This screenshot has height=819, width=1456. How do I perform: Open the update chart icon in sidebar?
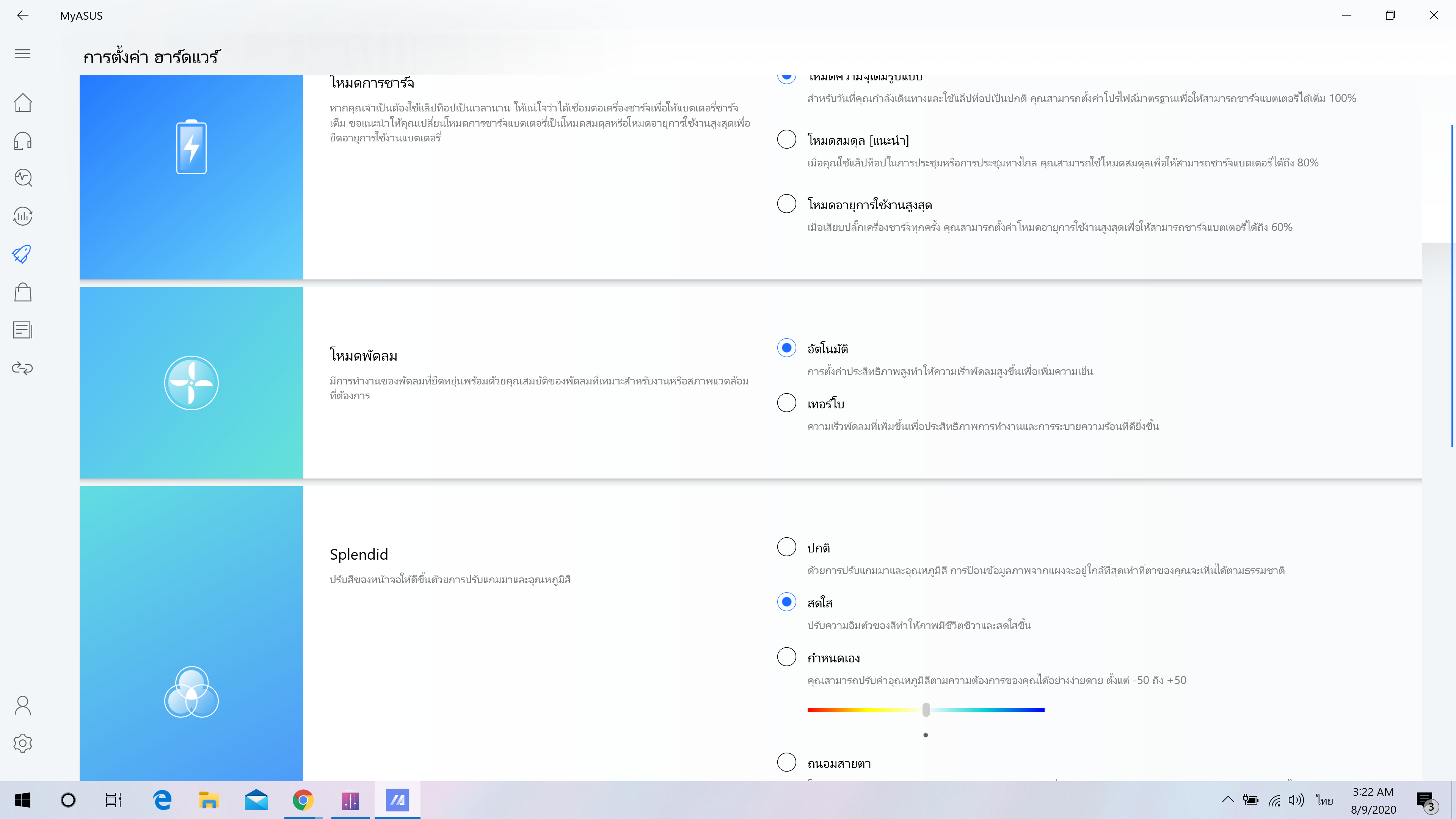[x=23, y=216]
